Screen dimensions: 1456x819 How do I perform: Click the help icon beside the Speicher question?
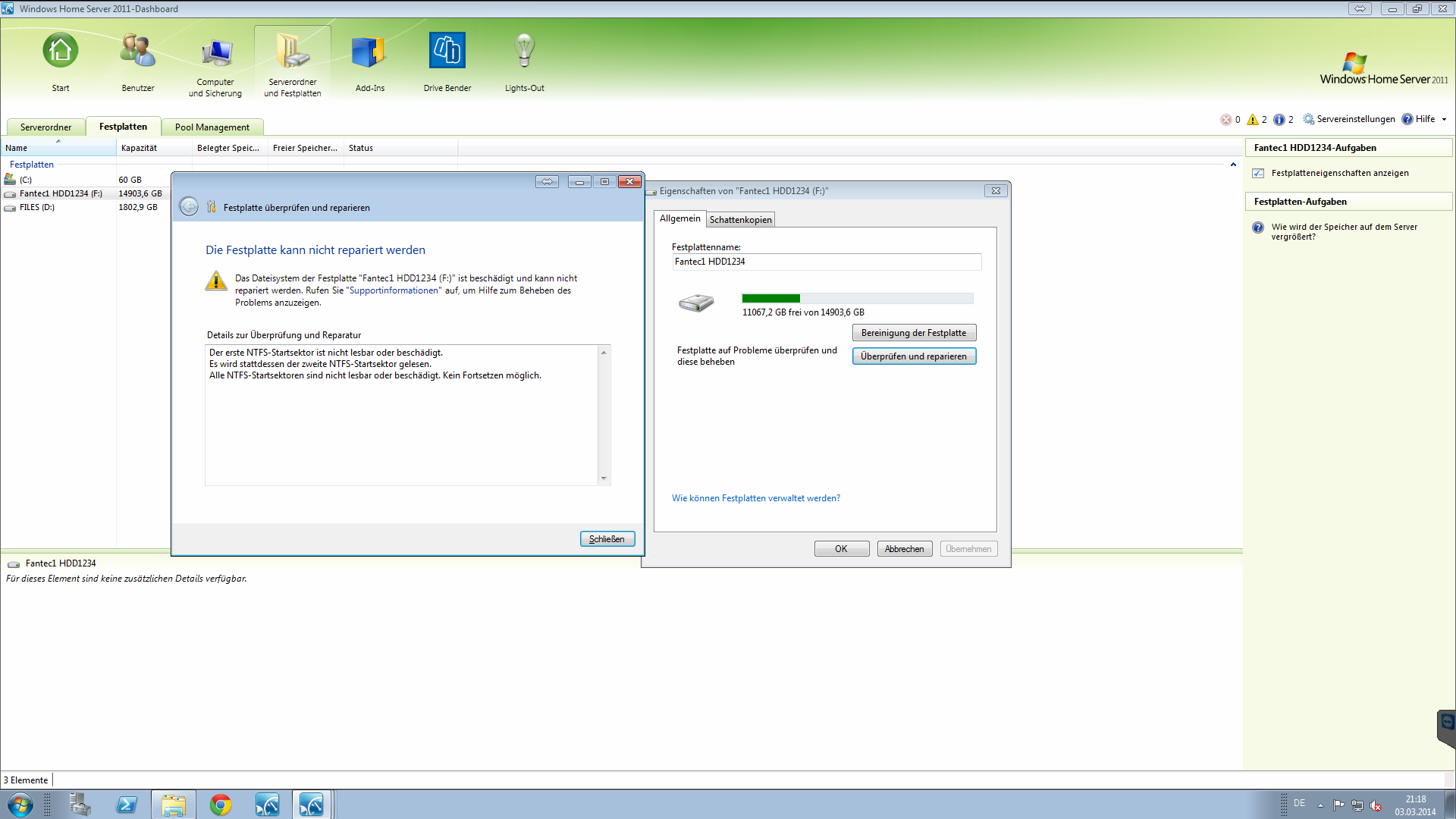coord(1258,227)
